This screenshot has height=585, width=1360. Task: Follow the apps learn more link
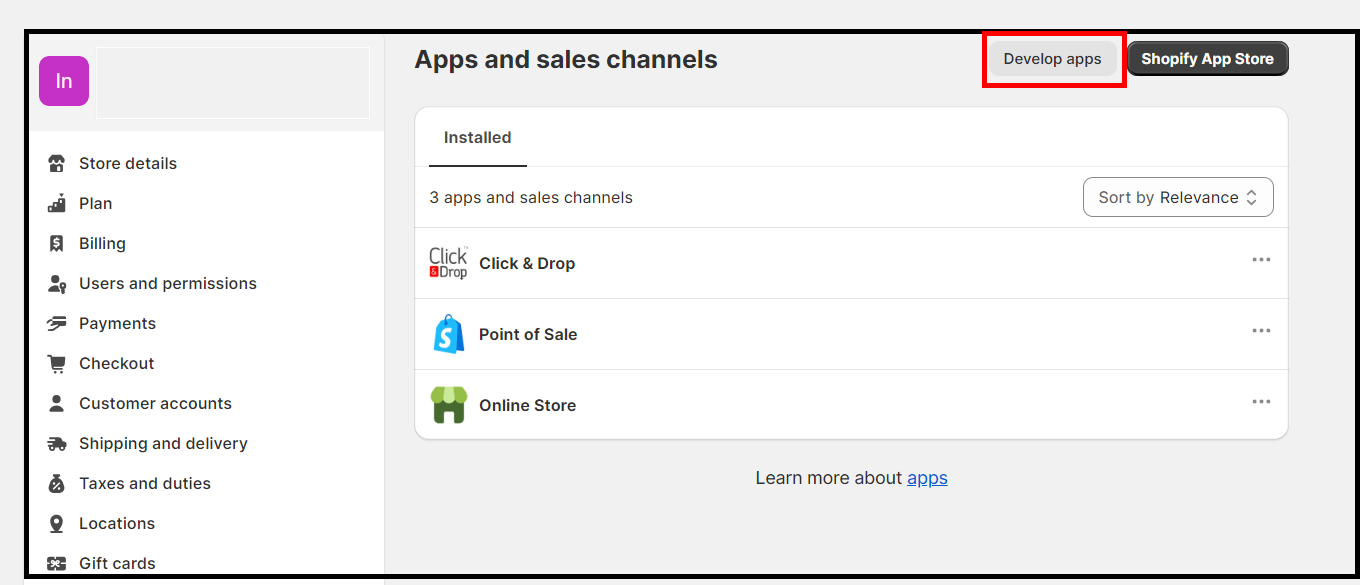tap(927, 477)
